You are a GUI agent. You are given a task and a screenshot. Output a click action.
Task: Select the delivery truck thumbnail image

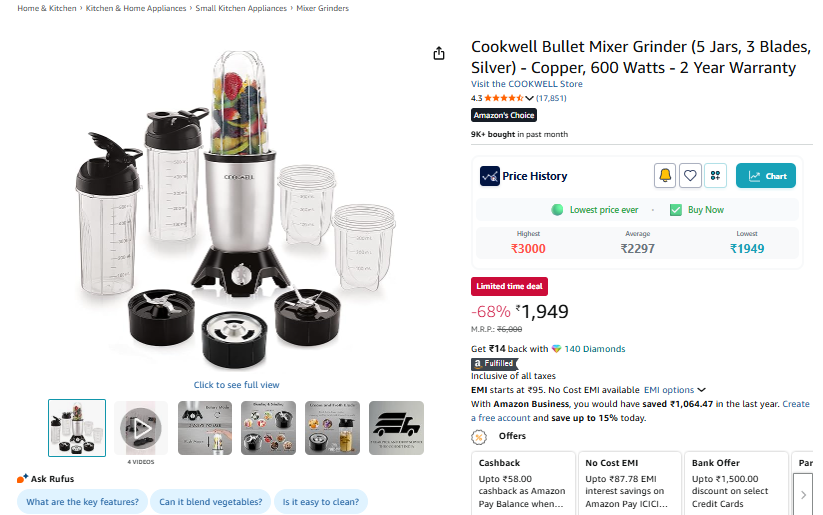396,428
